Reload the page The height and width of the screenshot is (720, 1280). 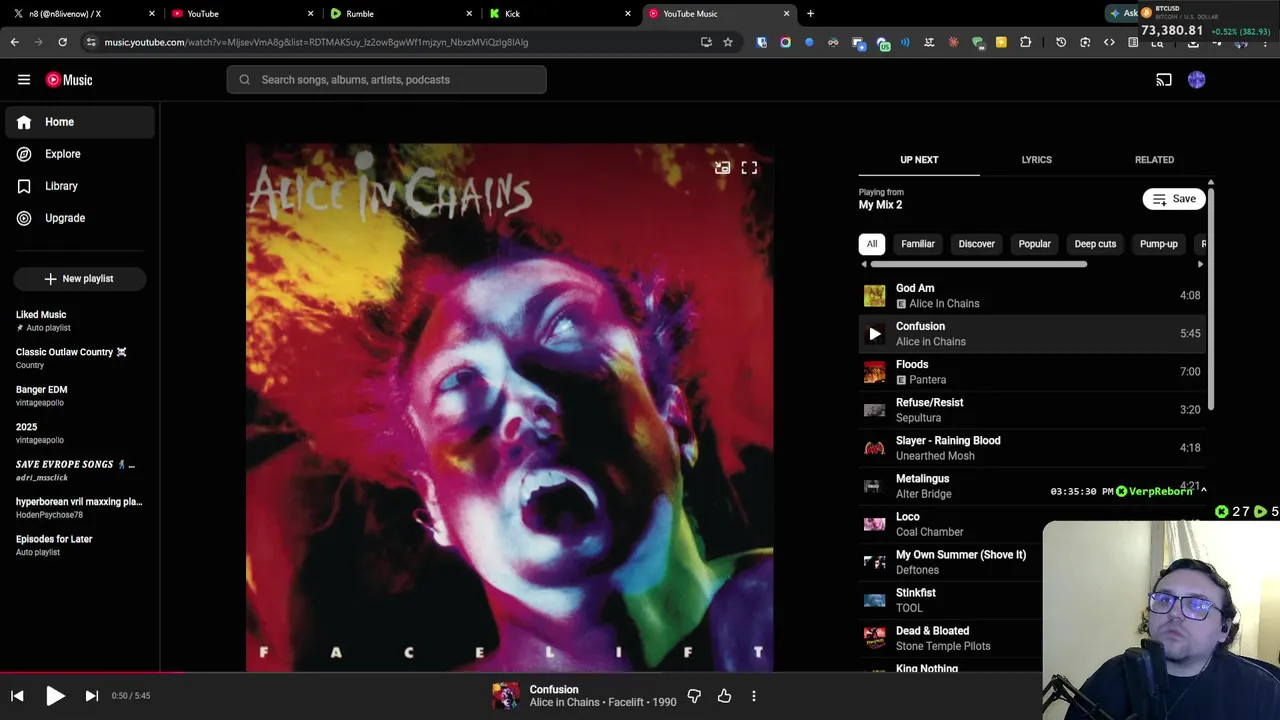tap(62, 42)
